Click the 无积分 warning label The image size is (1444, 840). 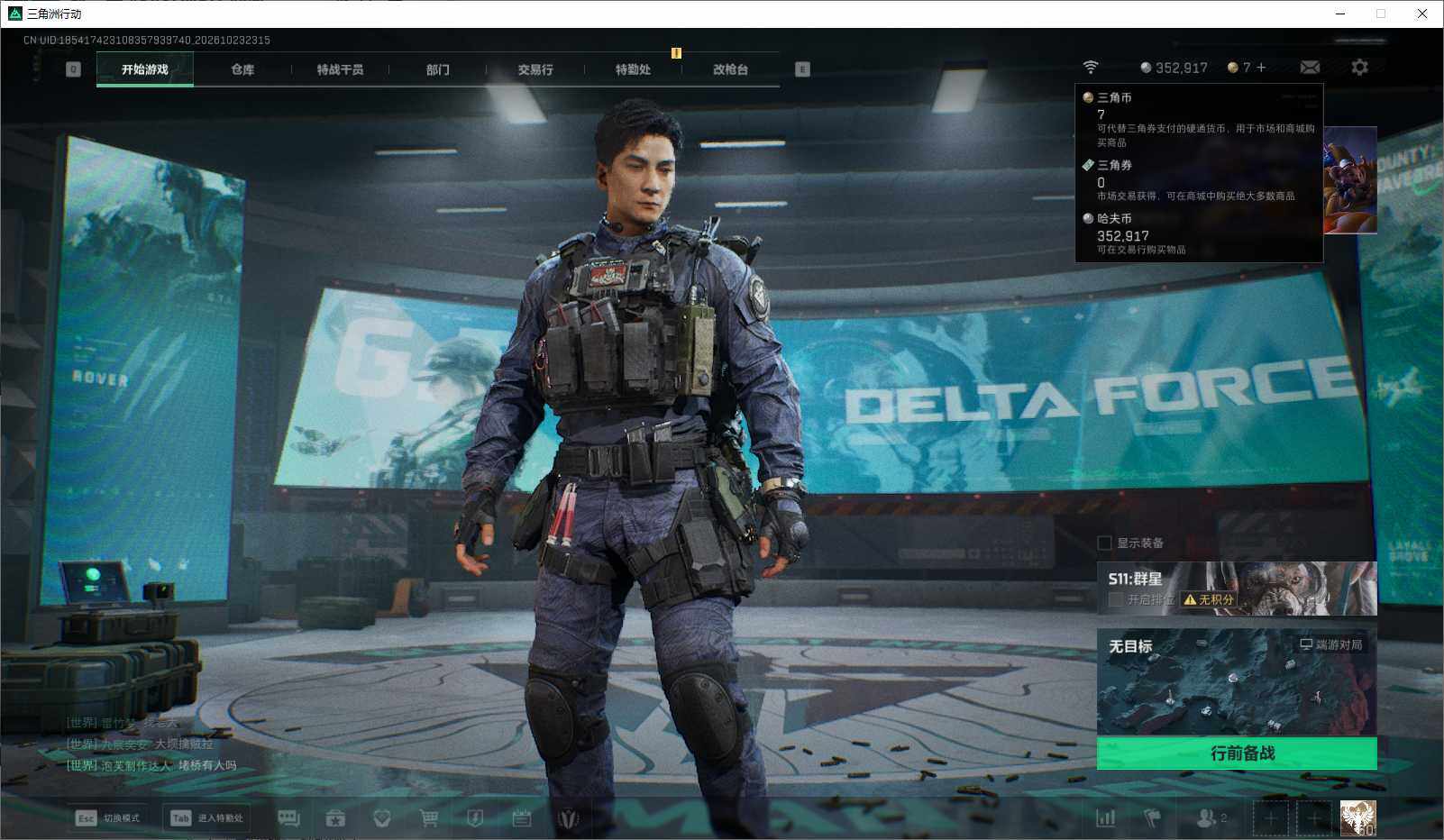tap(1209, 599)
